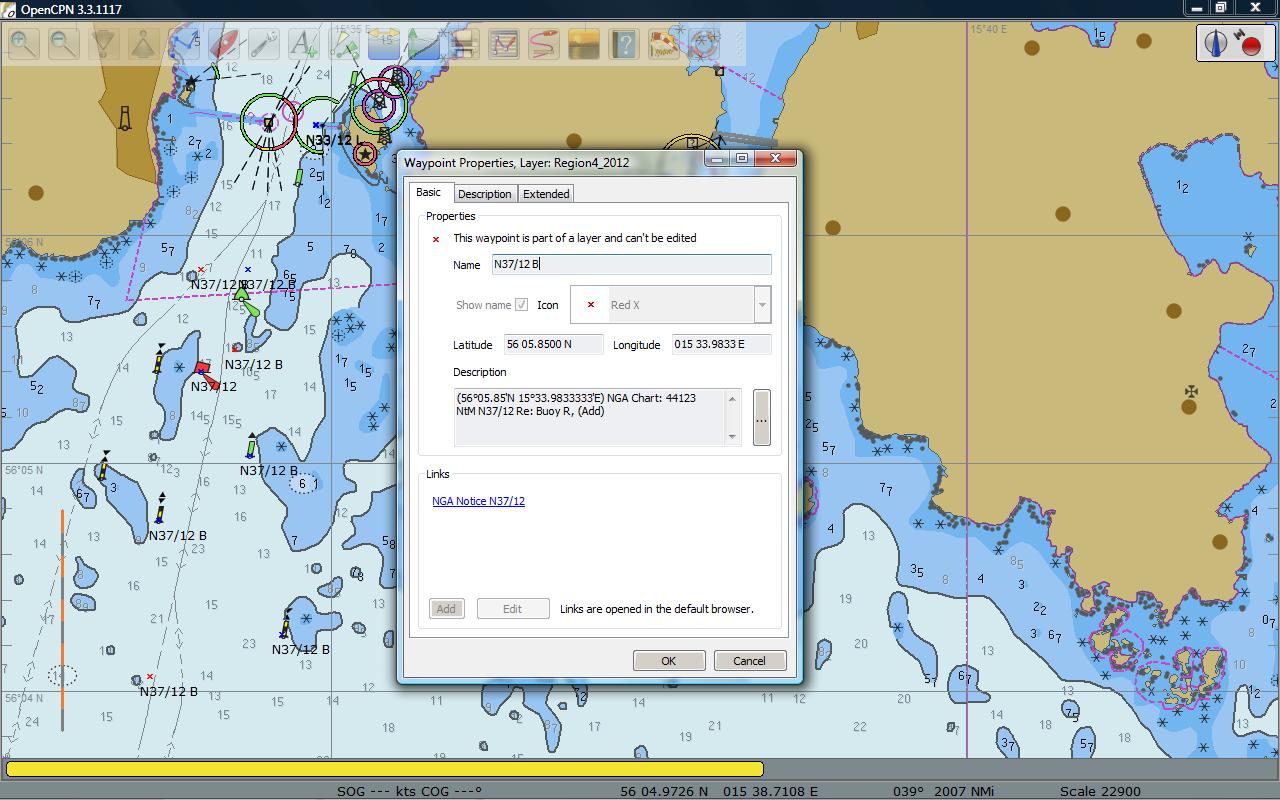Click OK in Waypoint Properties
This screenshot has height=800, width=1280.
[x=669, y=661]
